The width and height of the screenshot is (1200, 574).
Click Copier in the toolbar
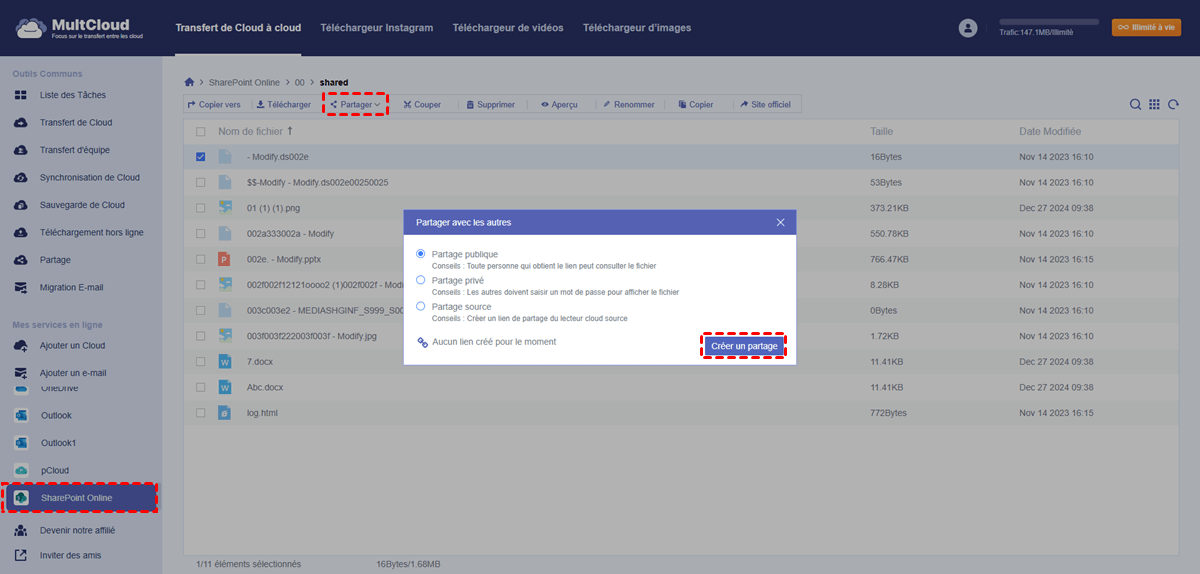696,104
